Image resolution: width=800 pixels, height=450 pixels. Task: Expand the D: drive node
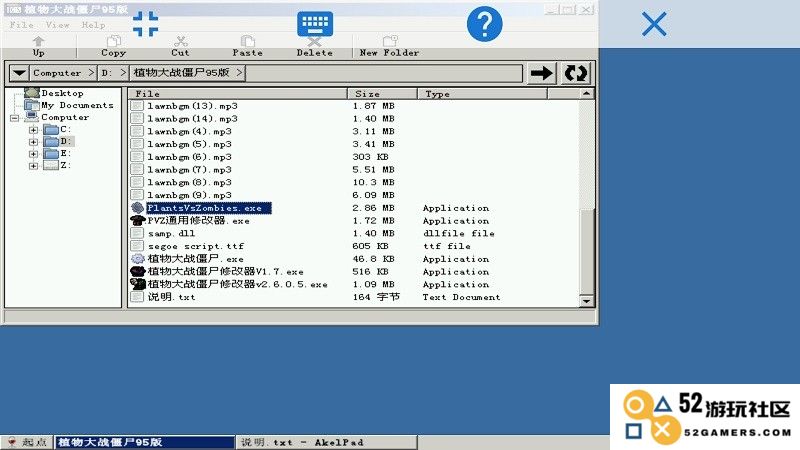[x=33, y=142]
